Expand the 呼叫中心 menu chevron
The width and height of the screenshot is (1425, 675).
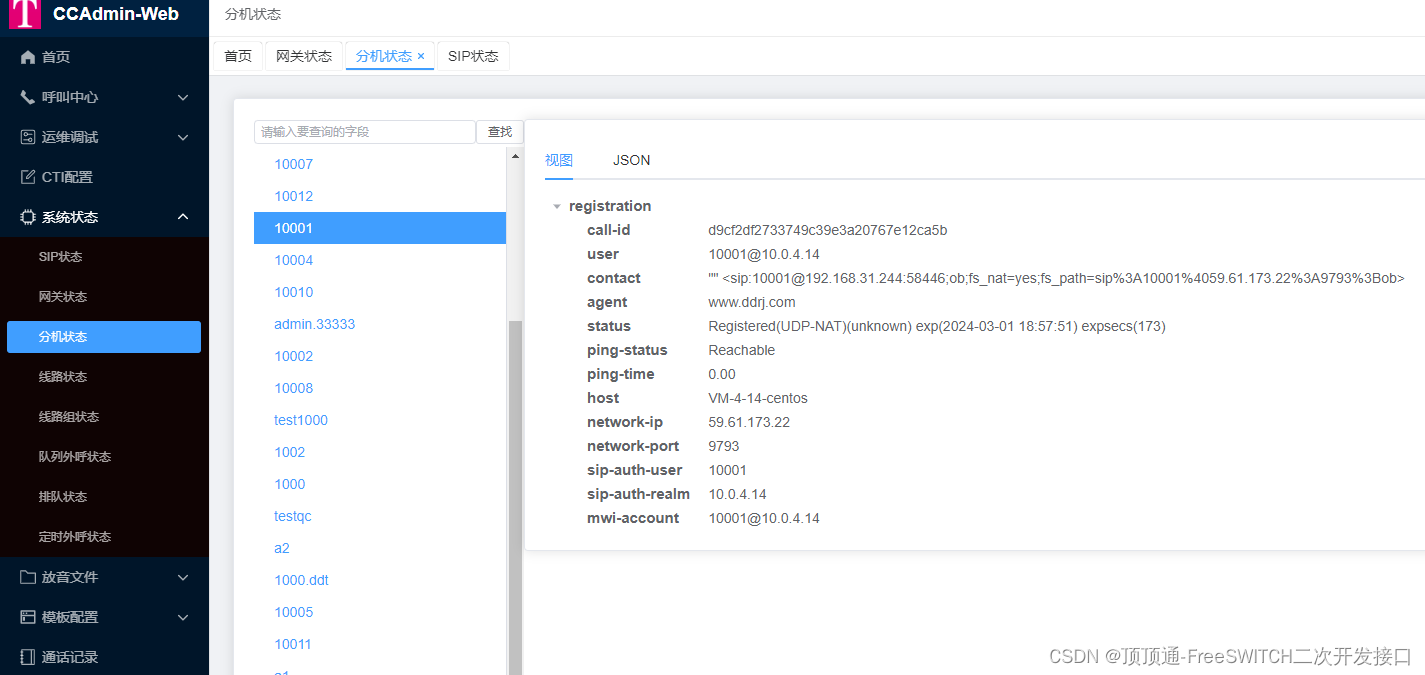182,97
